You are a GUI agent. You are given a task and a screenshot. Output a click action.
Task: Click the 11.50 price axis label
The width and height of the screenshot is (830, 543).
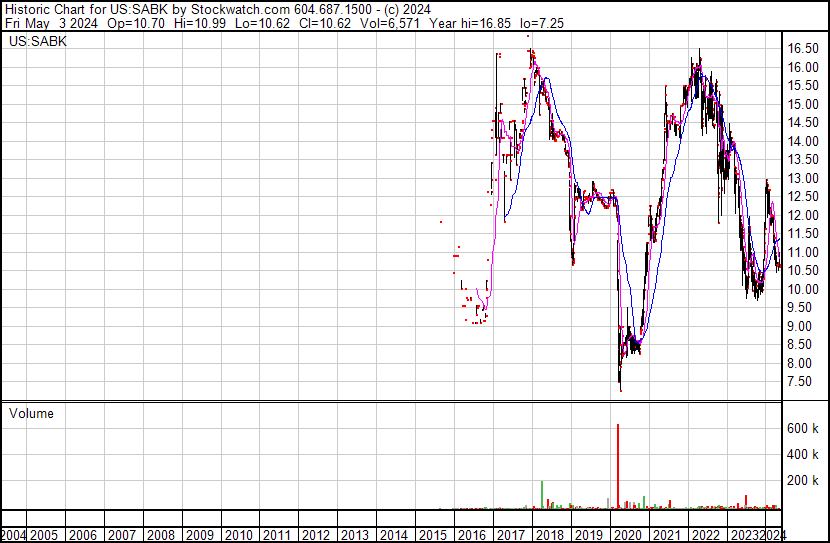point(803,234)
